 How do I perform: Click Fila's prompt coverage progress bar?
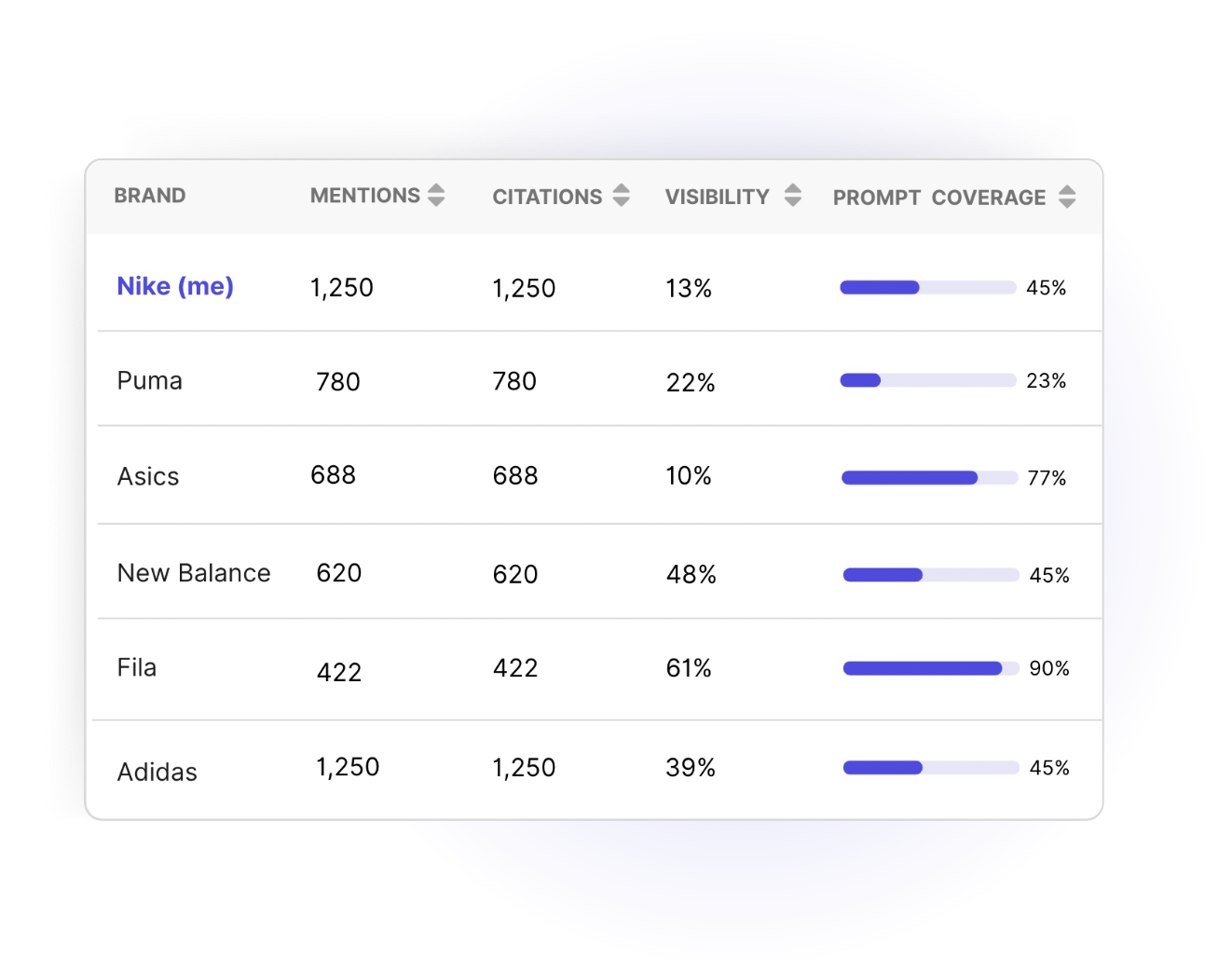931,668
